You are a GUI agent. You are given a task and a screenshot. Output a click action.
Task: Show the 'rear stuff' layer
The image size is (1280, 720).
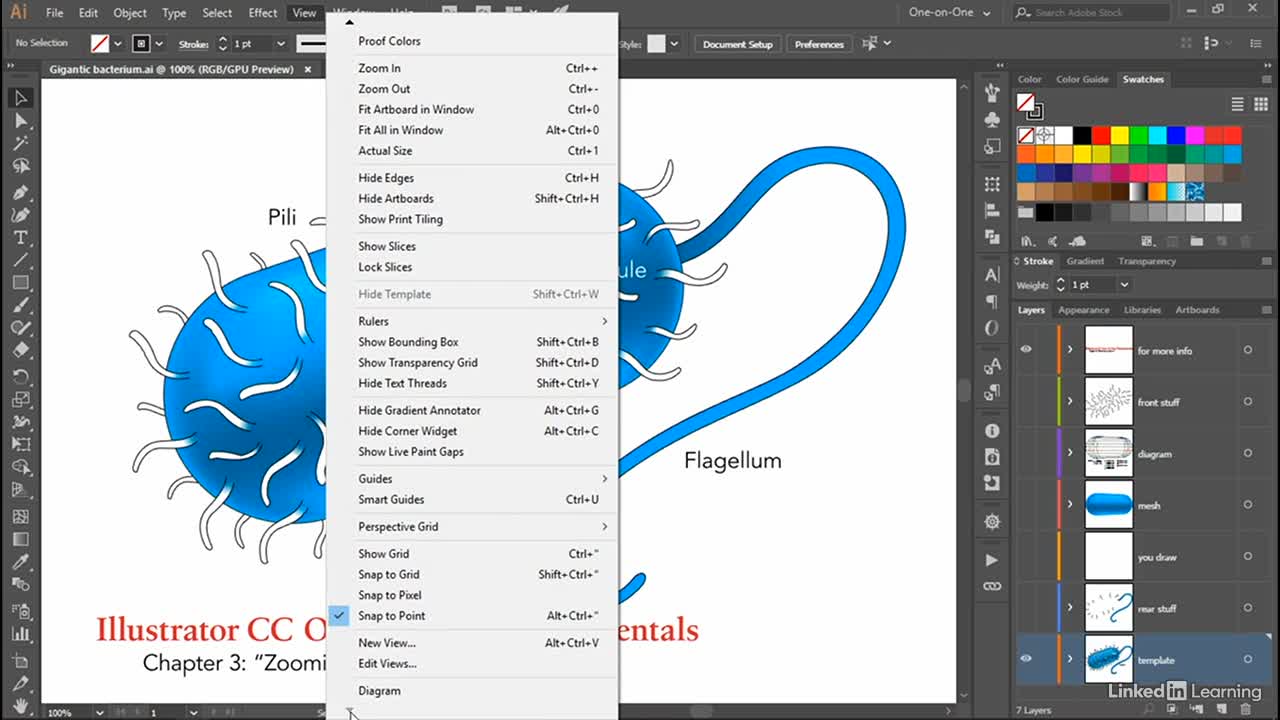tap(1026, 608)
